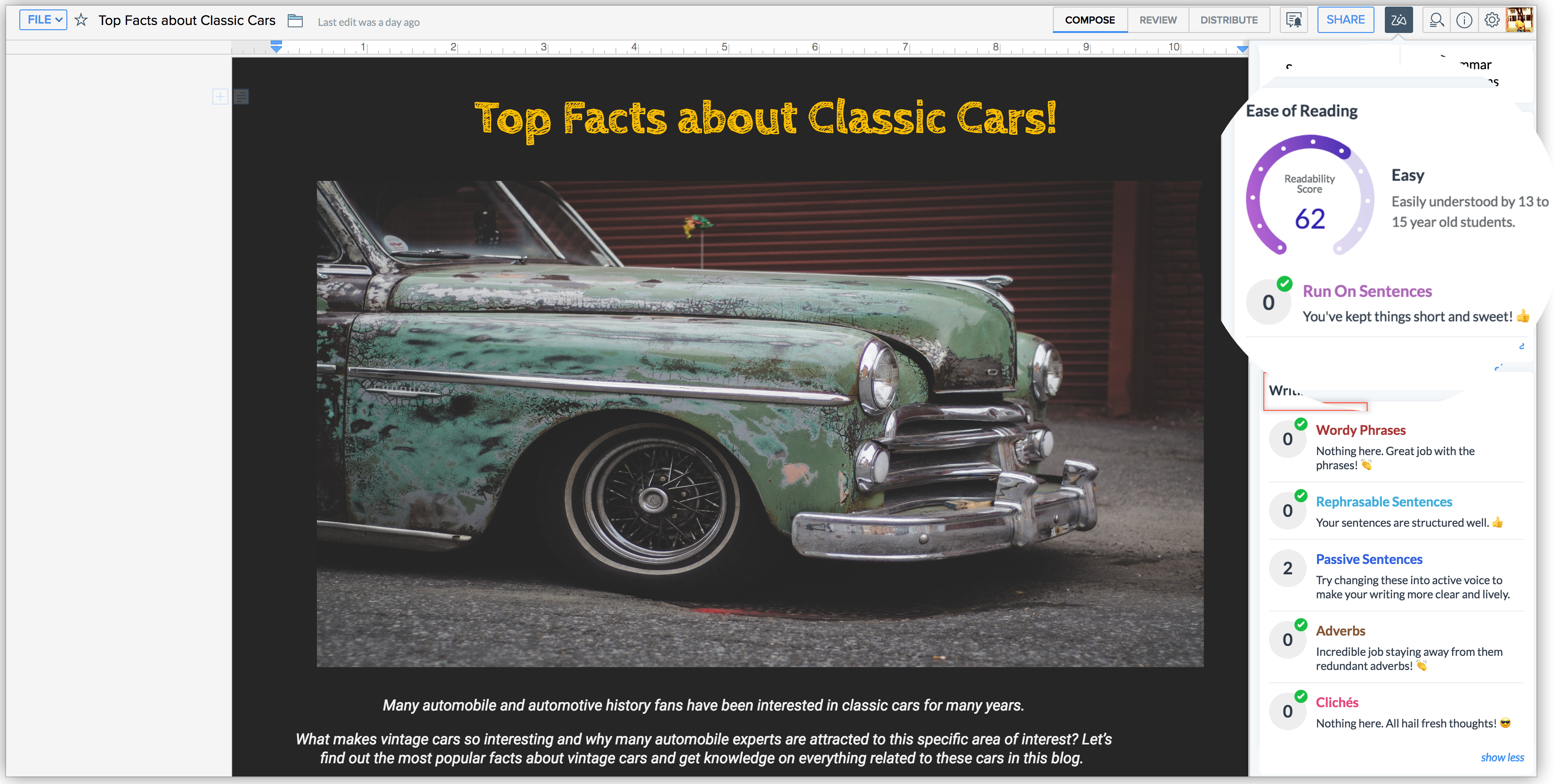The image size is (1568, 784).
Task: Open the comments notification icon
Action: click(x=1293, y=20)
